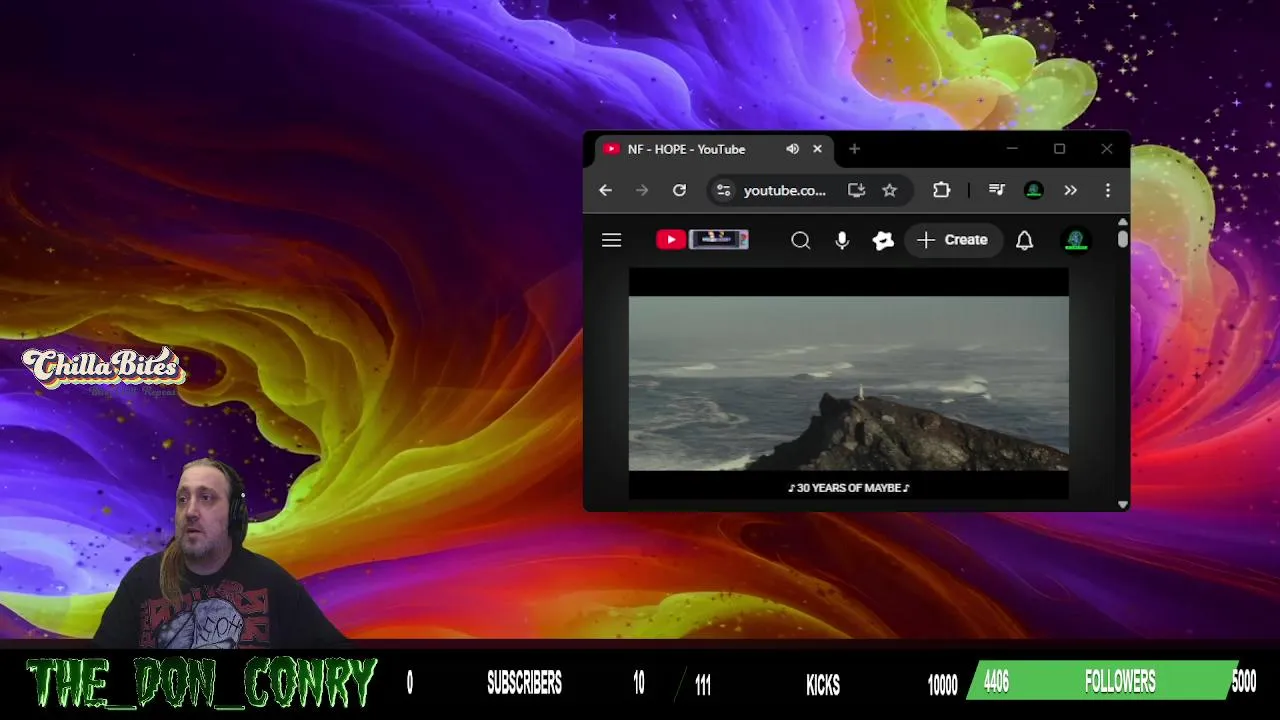Close the NF - HOPE tab
The height and width of the screenshot is (720, 1280).
817,149
